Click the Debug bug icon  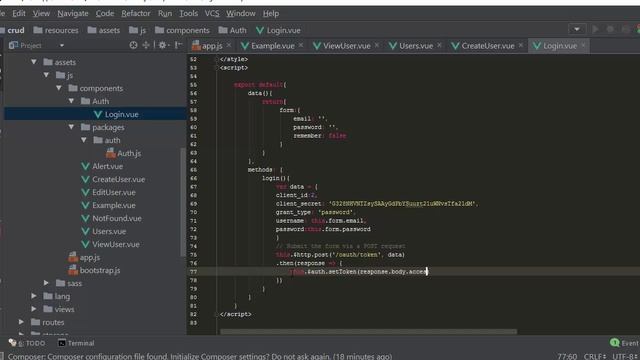point(610,29)
